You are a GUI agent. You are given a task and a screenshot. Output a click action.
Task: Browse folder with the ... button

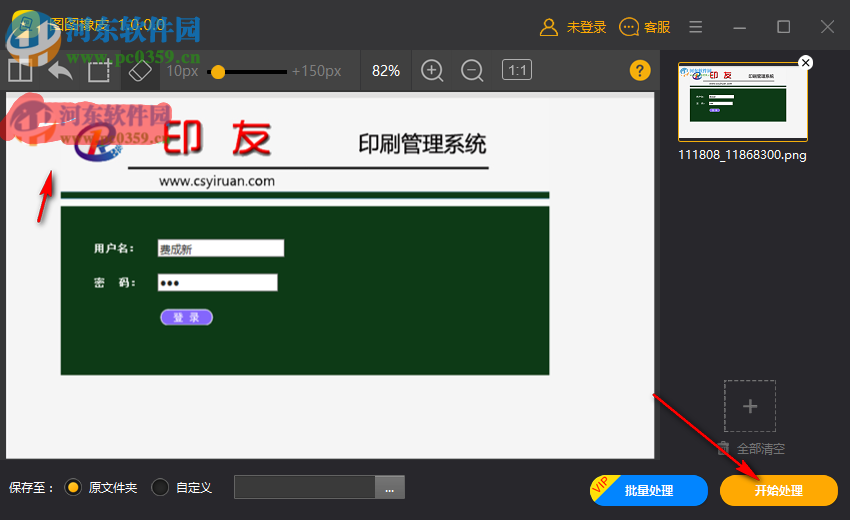click(x=390, y=487)
